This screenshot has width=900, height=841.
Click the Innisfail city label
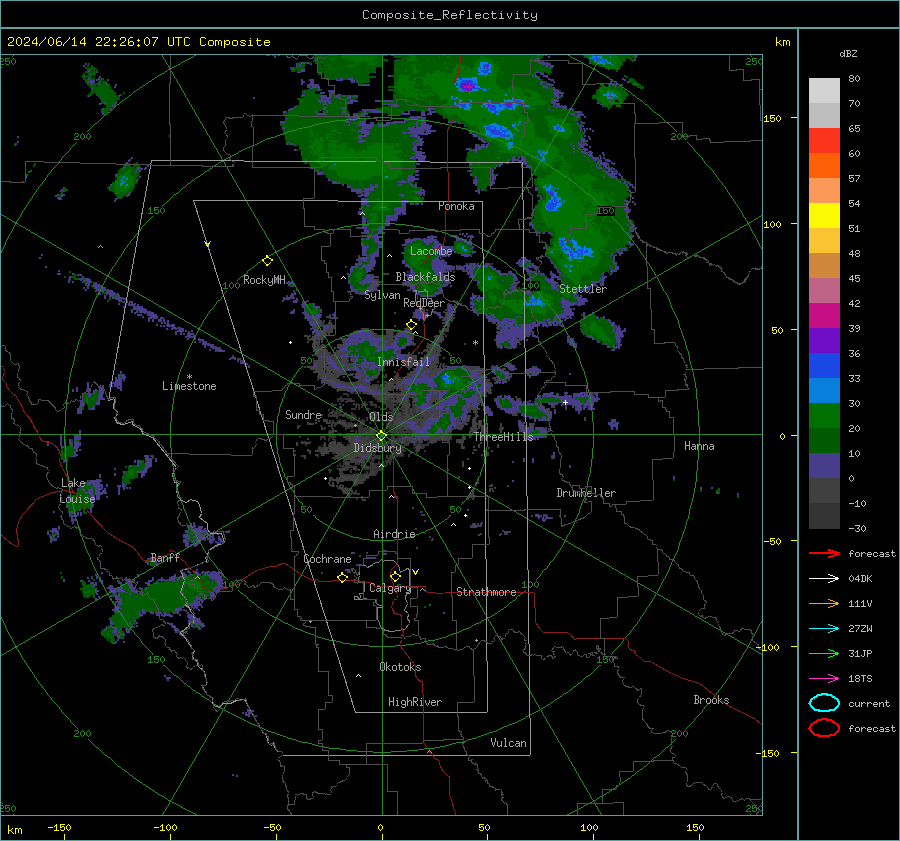tap(404, 362)
